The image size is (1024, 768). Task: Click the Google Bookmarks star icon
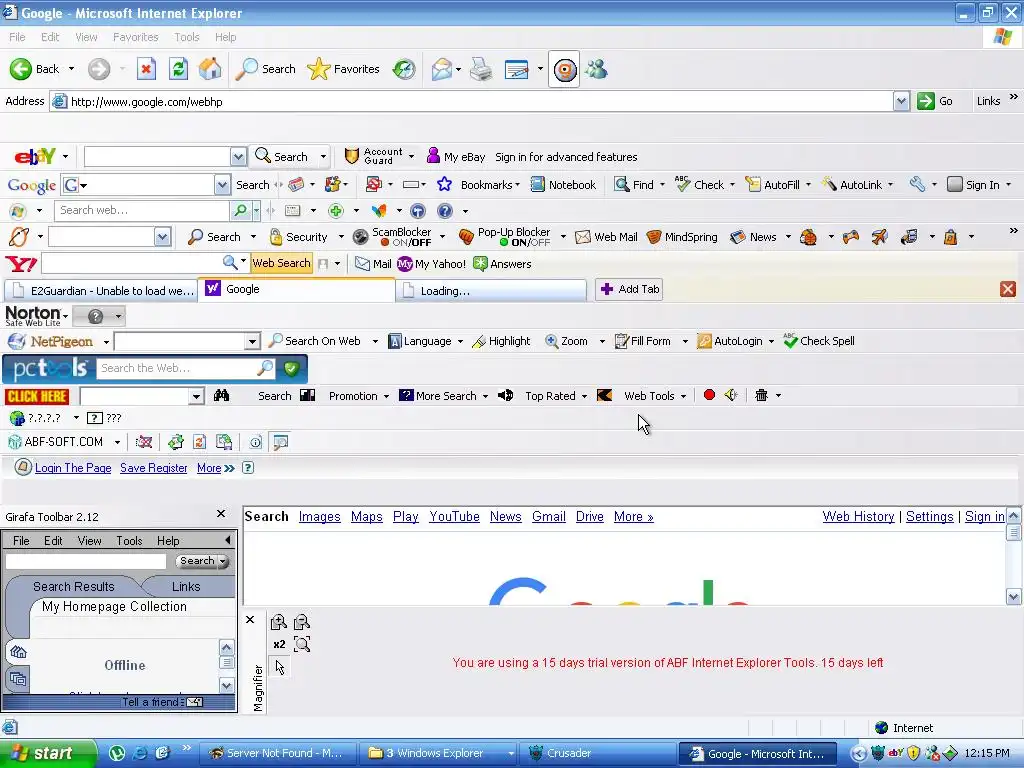coord(445,185)
